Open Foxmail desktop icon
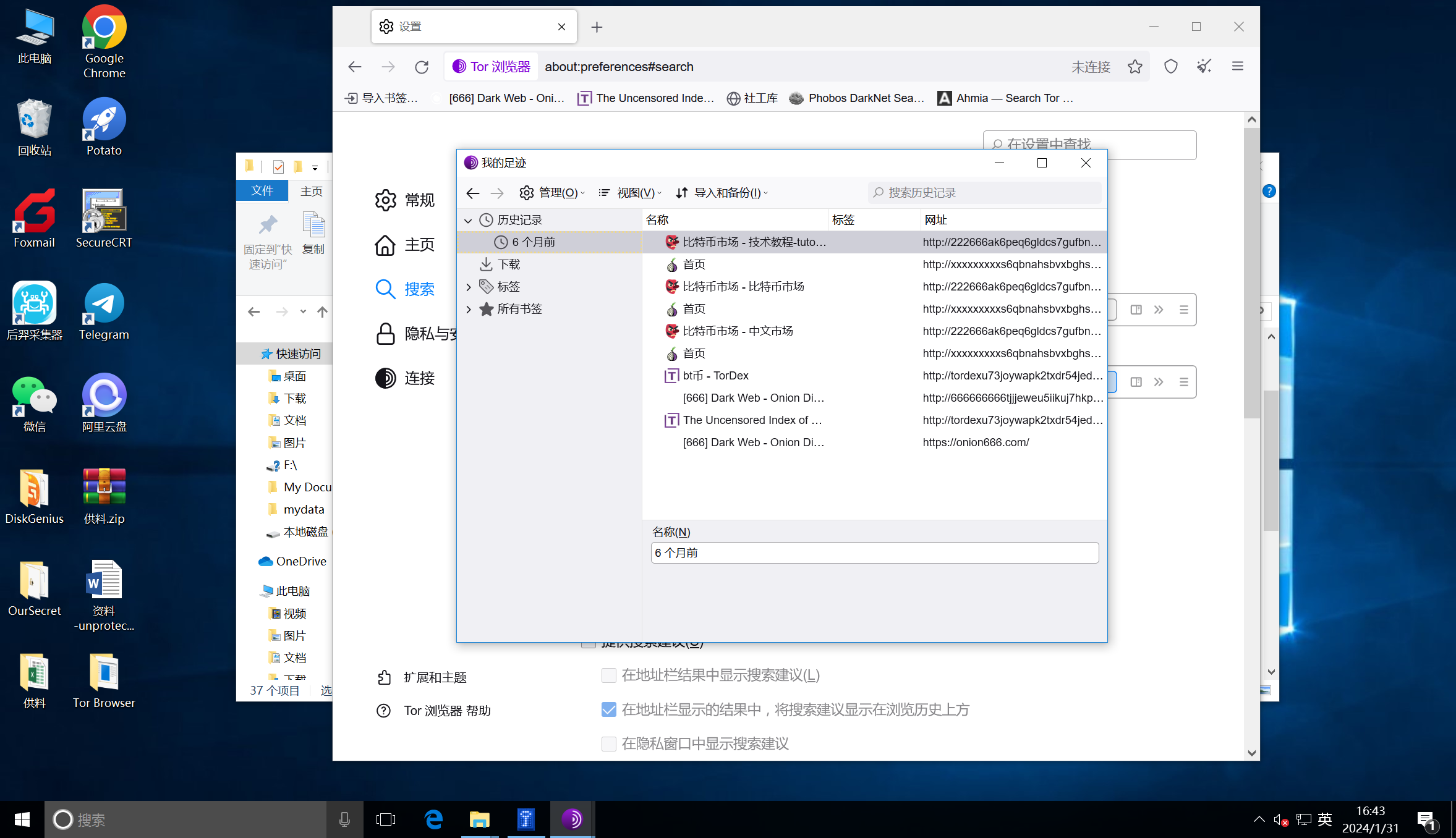 [x=35, y=219]
